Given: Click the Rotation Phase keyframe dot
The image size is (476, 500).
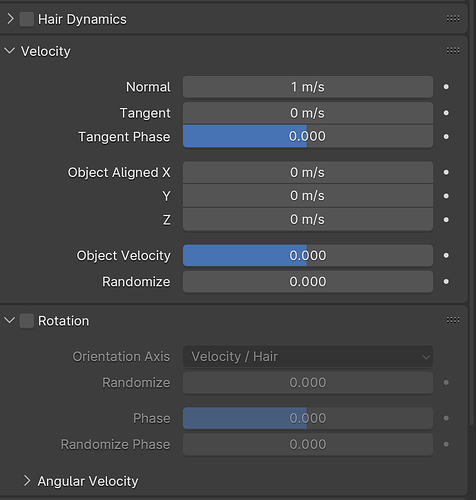Looking at the screenshot, I should pyautogui.click(x=446, y=418).
